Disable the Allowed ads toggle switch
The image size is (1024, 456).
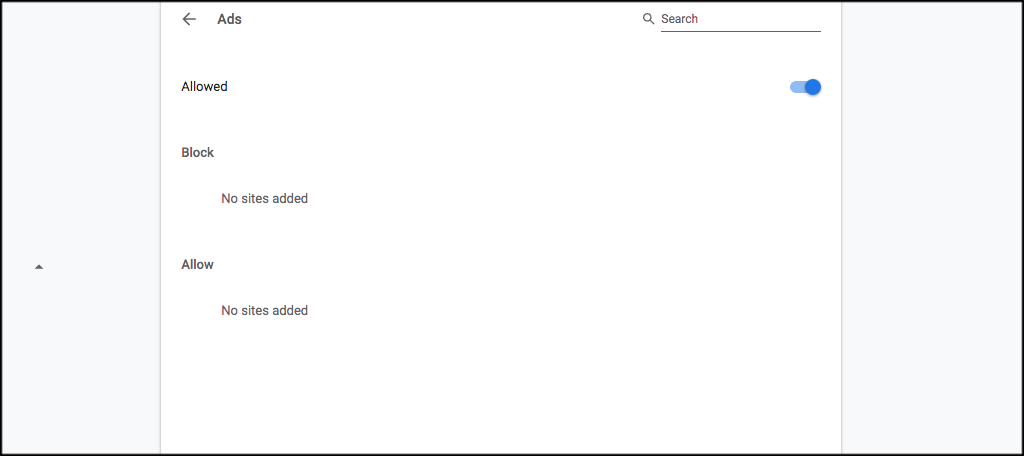coord(805,87)
